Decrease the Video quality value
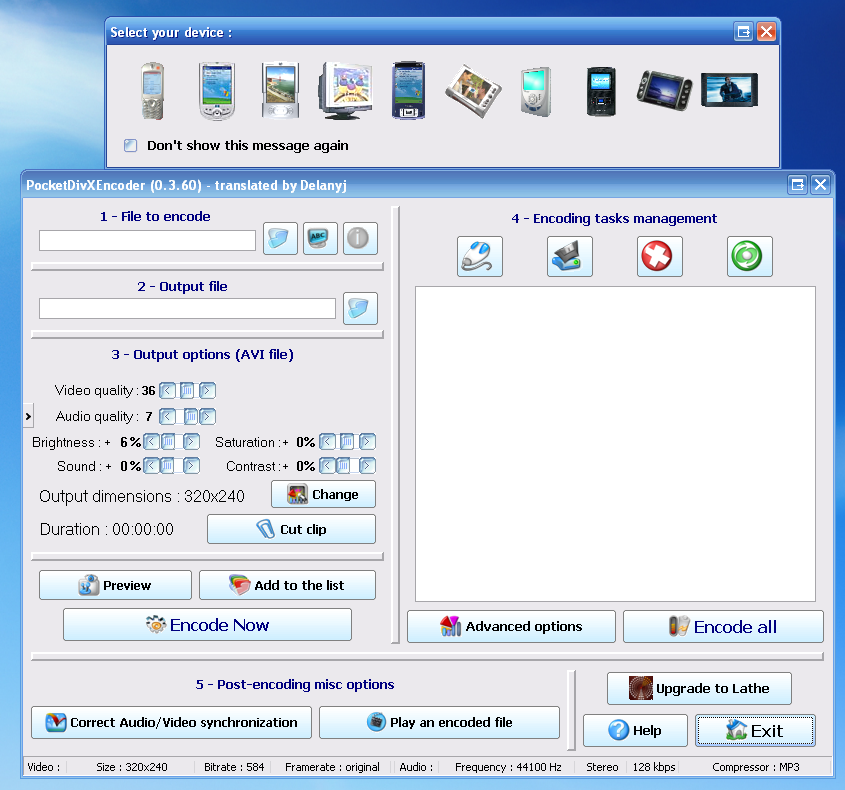This screenshot has height=790, width=845. [168, 391]
